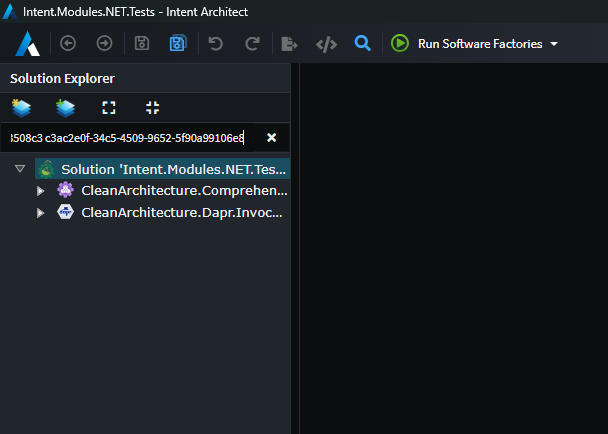The height and width of the screenshot is (434, 608).
Task: Collapse all nodes in Solution Explorer
Action: tap(152, 107)
